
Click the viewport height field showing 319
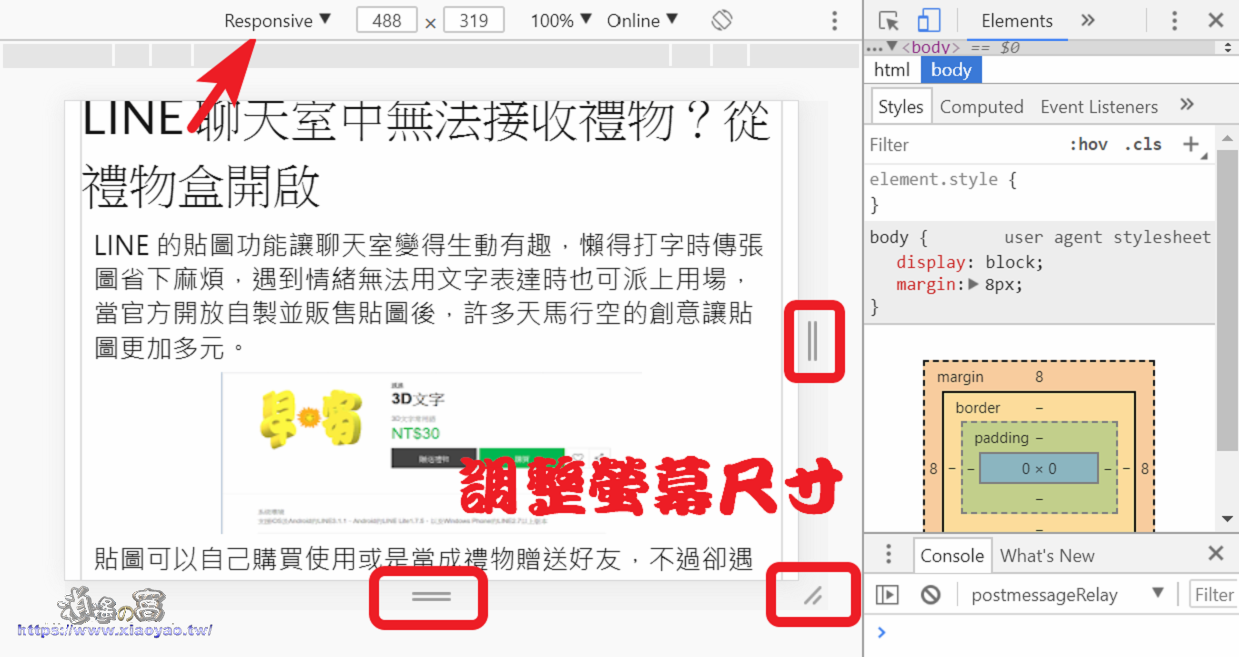[x=473, y=20]
